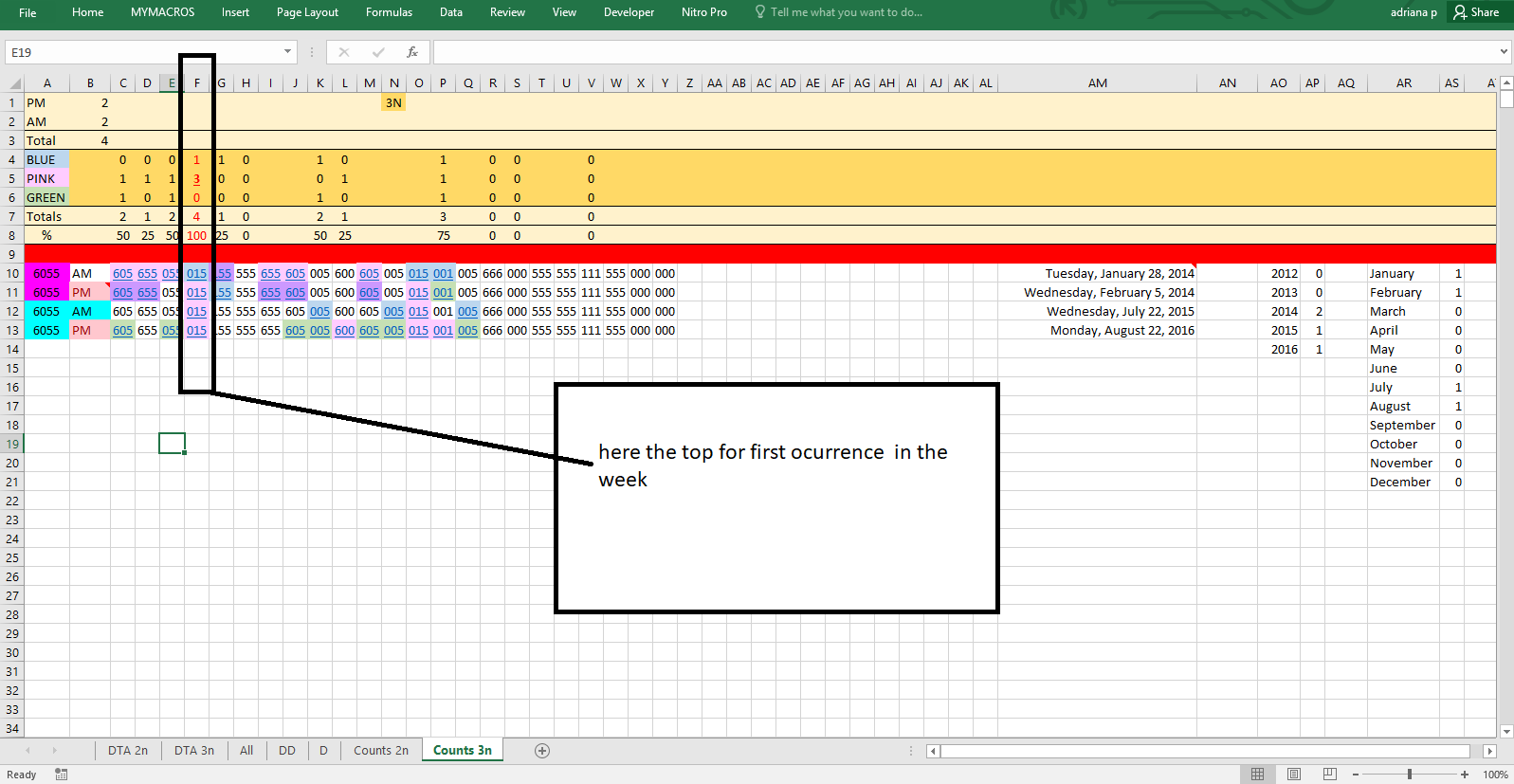Click the zoom slider handle
1514x784 pixels.
1410,775
